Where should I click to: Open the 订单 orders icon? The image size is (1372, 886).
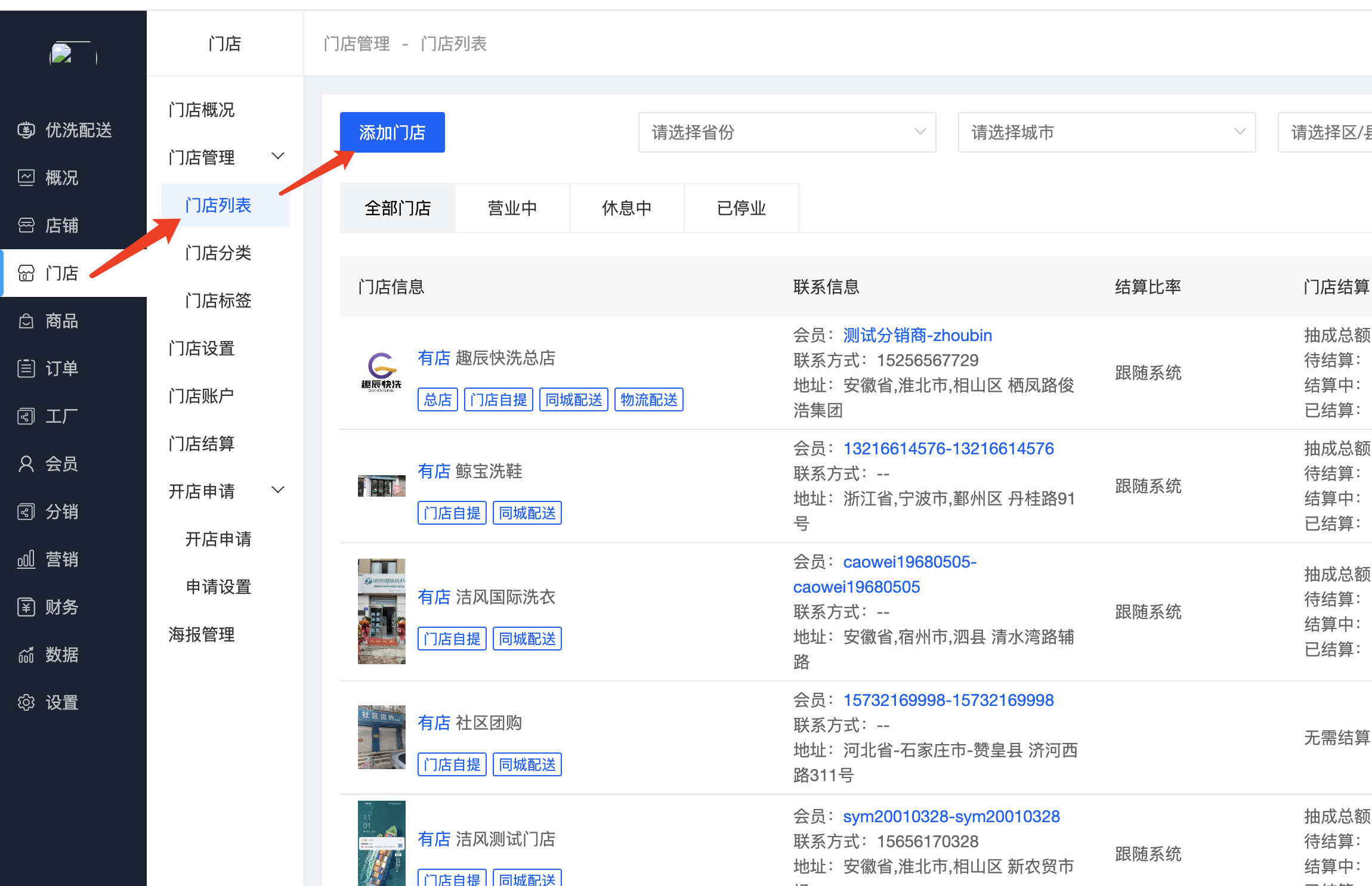pos(26,368)
